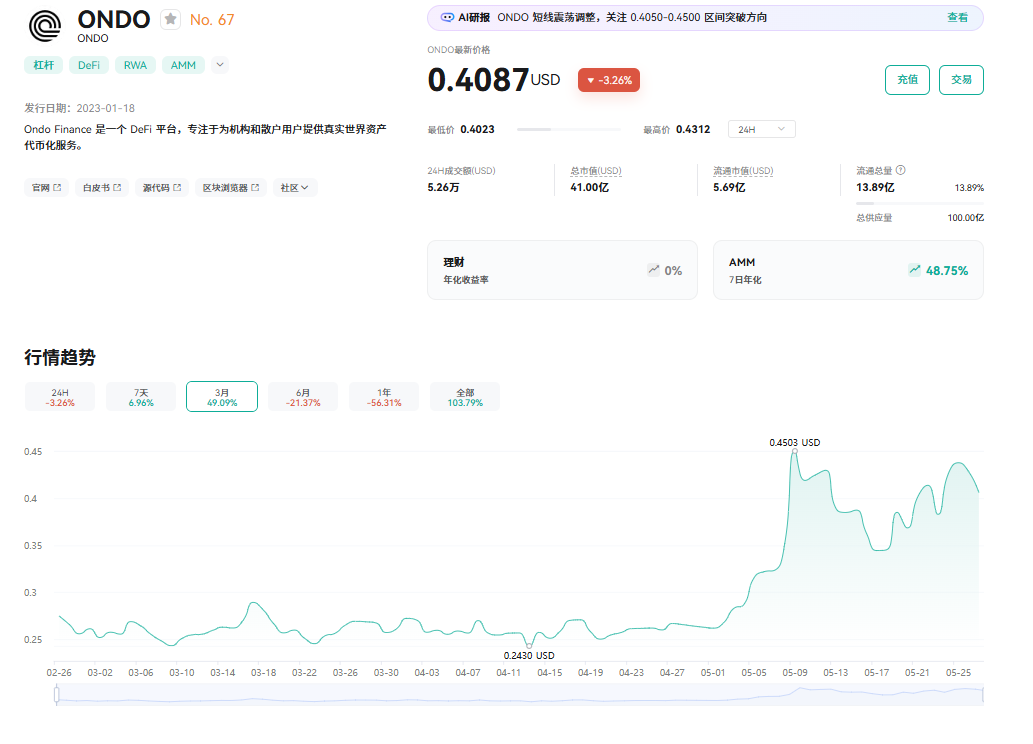Viewport: 1033px width, 744px height.
Task: Open the 官网 official website link
Action: click(47, 188)
